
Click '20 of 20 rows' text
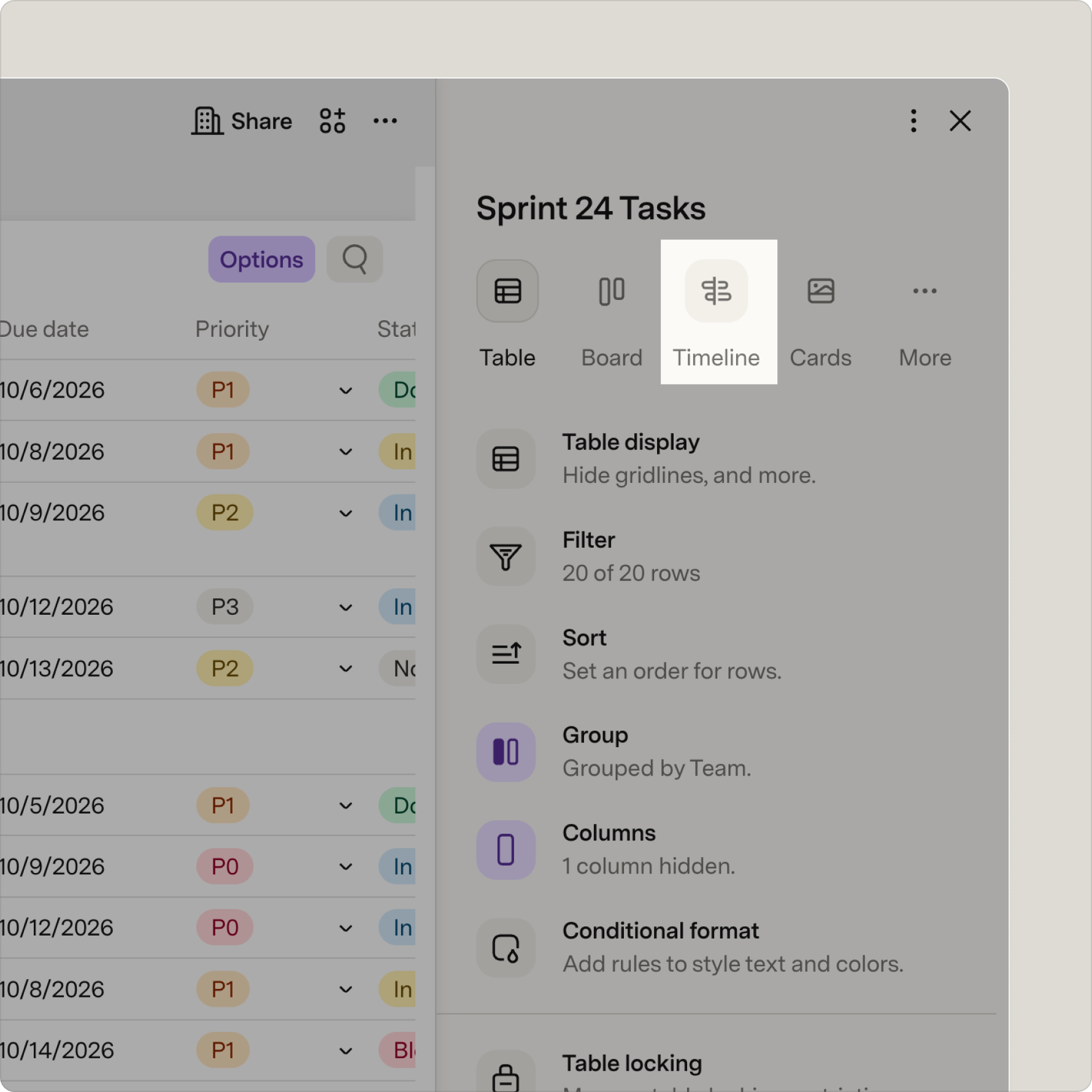click(x=631, y=573)
